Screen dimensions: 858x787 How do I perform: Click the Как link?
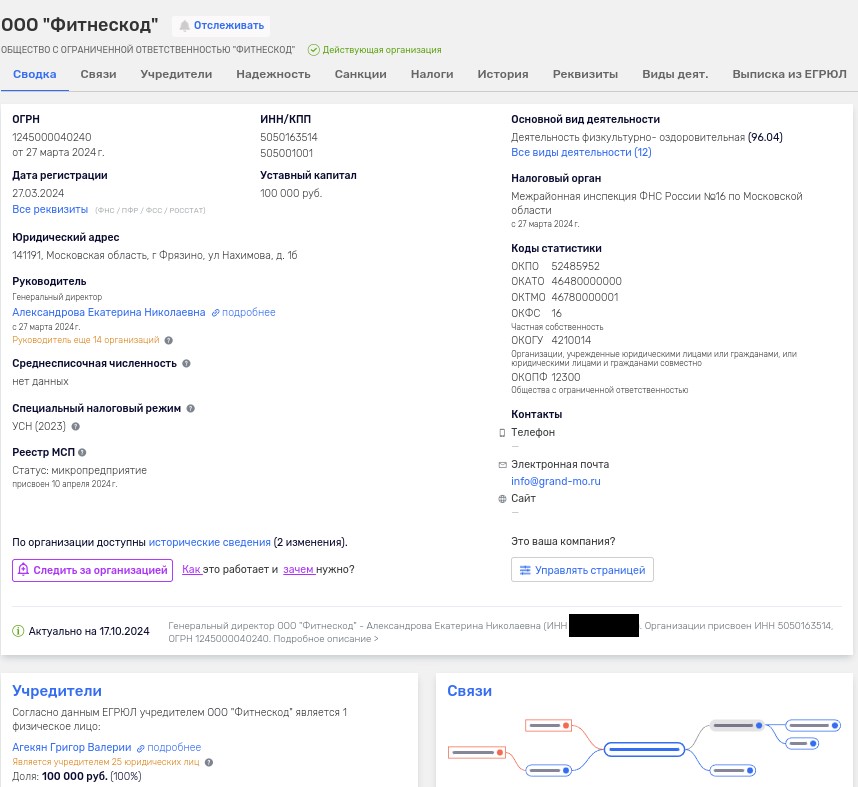(192, 570)
